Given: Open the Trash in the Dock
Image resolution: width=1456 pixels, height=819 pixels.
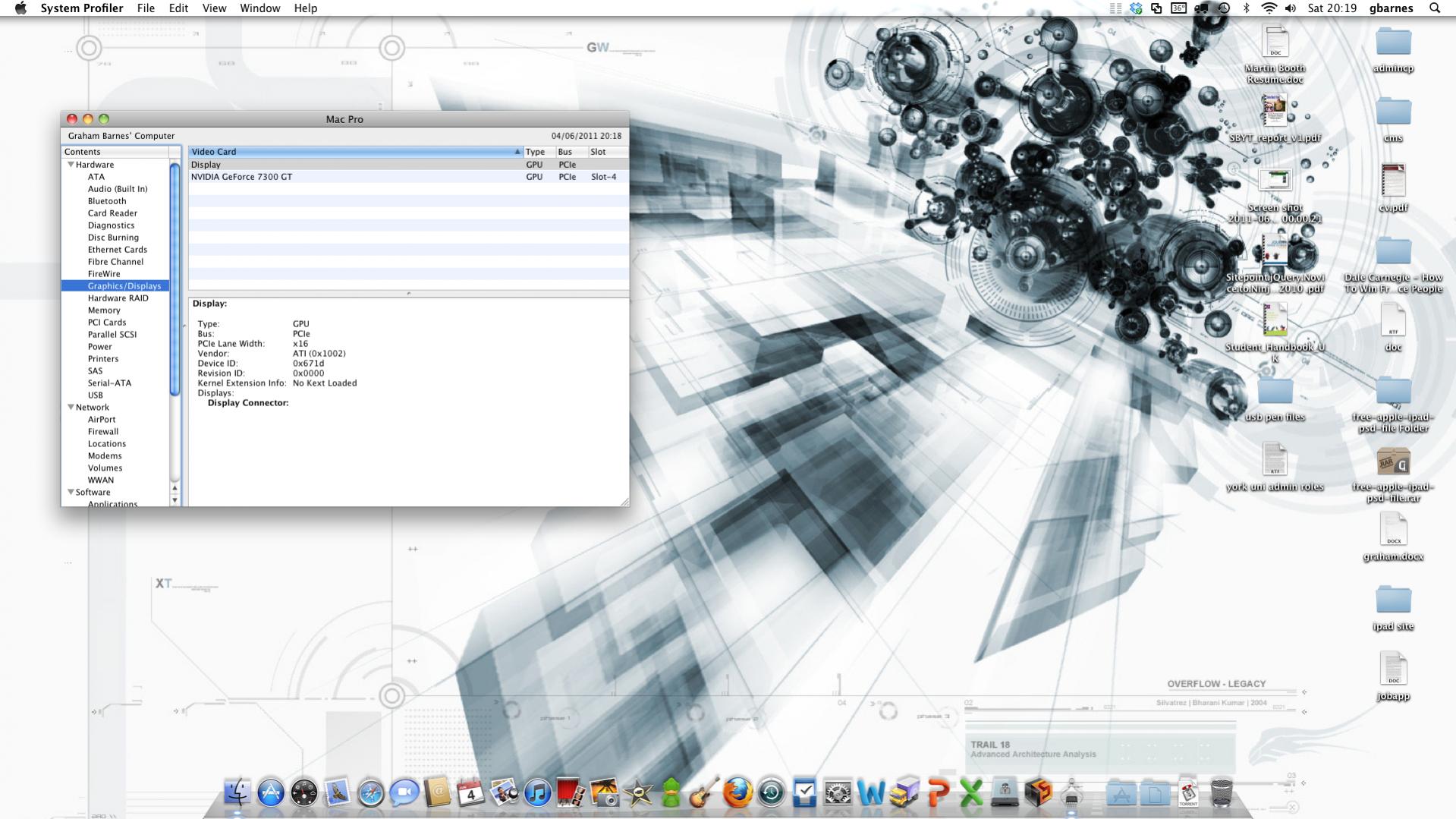Looking at the screenshot, I should 1222,792.
